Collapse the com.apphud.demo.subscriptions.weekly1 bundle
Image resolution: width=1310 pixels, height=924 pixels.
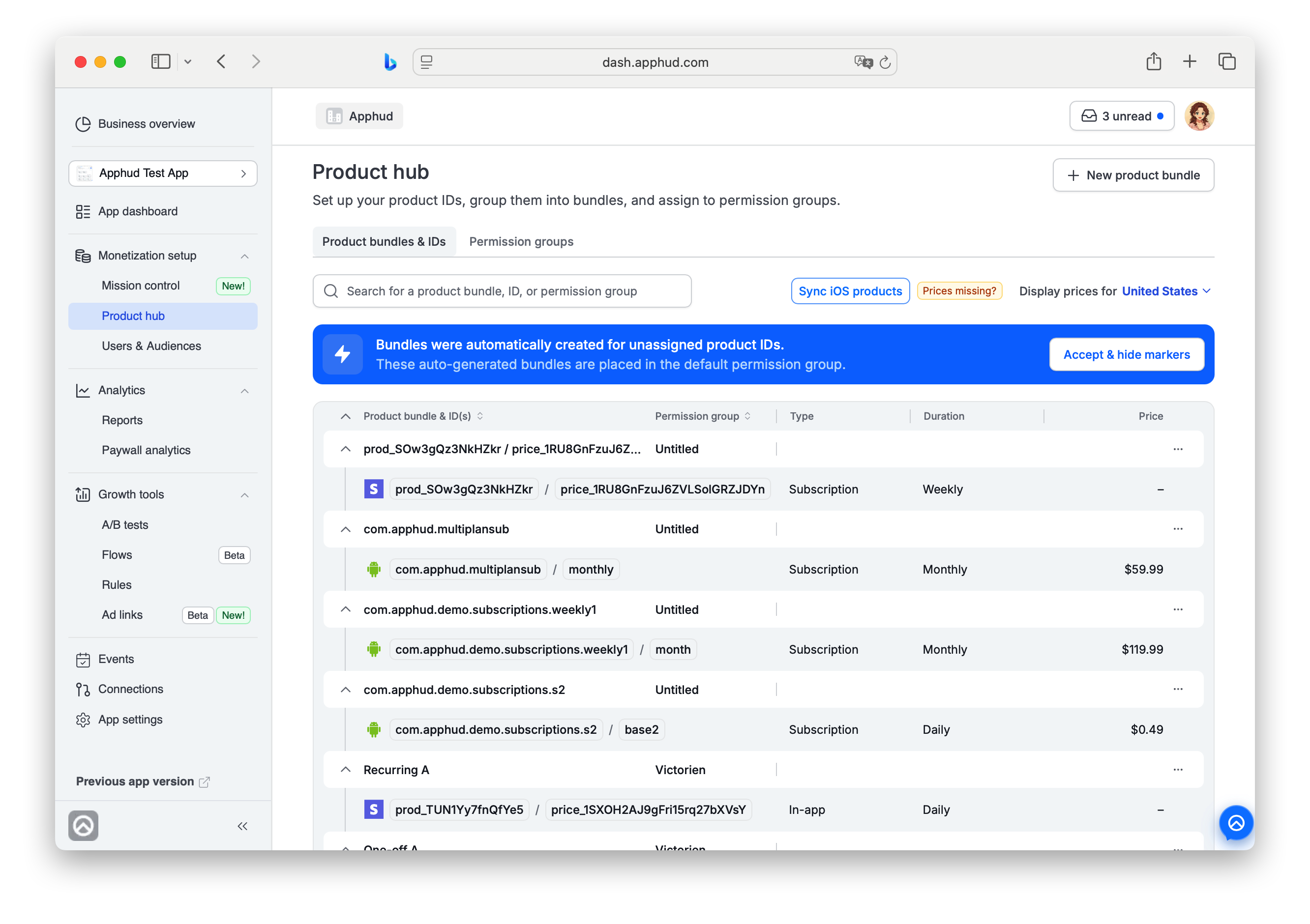(345, 610)
